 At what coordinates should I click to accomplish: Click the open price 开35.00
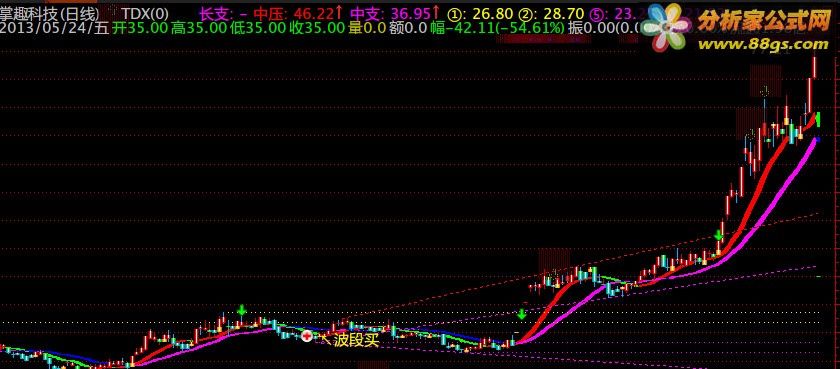click(139, 28)
